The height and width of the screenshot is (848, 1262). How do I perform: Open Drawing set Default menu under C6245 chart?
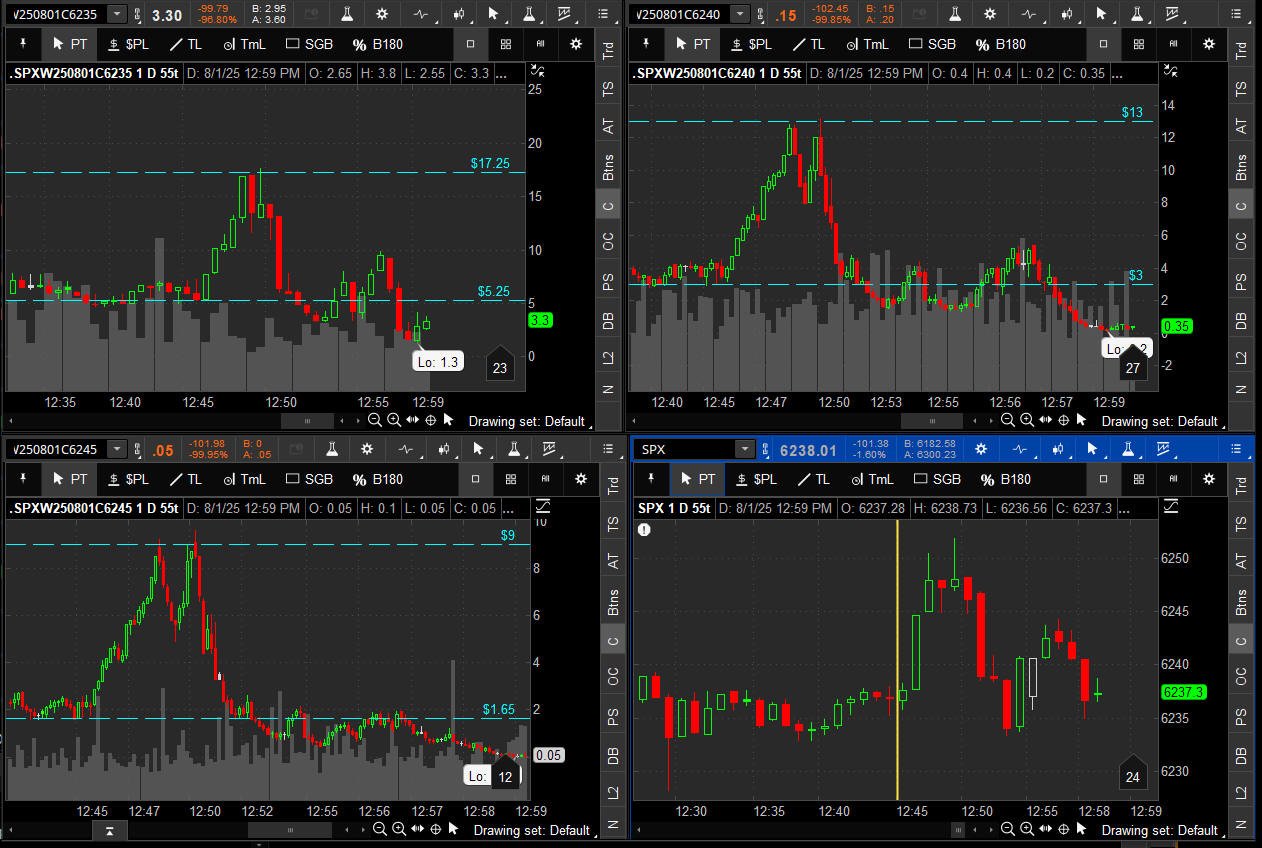point(530,830)
